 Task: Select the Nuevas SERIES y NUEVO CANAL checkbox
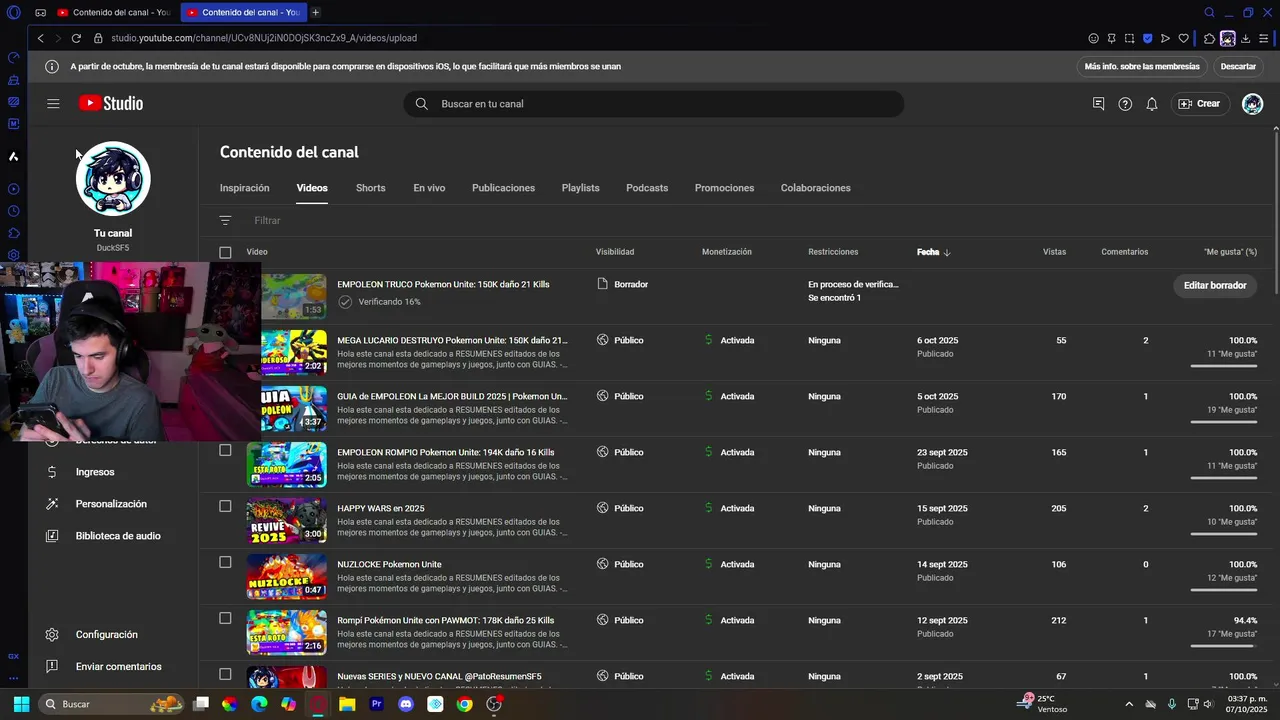(225, 674)
